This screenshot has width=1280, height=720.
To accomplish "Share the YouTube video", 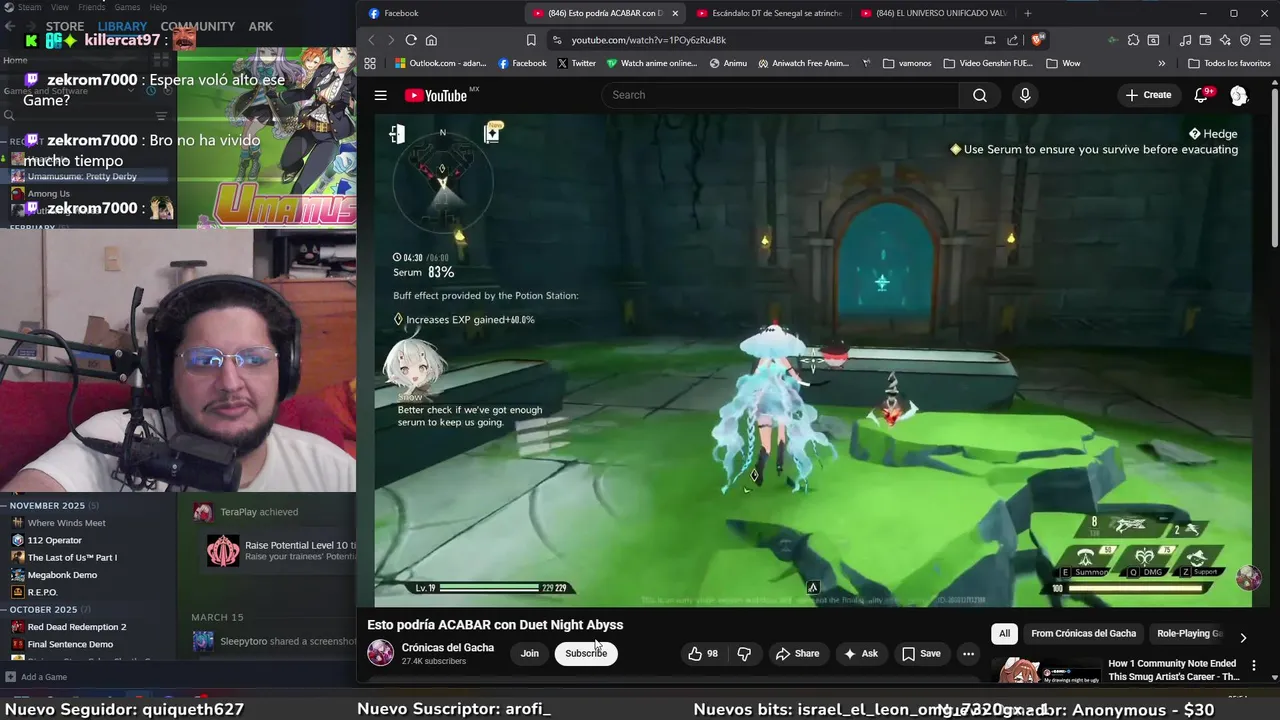I will tap(797, 653).
